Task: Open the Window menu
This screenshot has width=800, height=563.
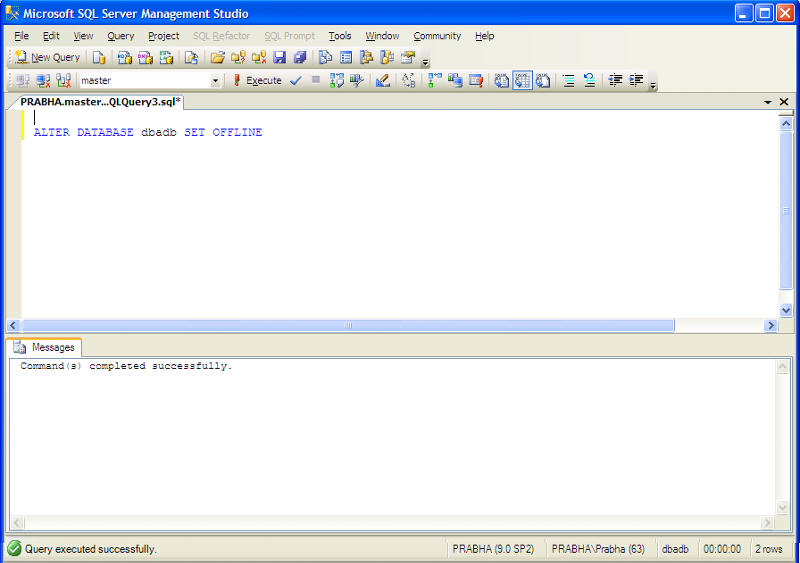Action: tap(382, 36)
